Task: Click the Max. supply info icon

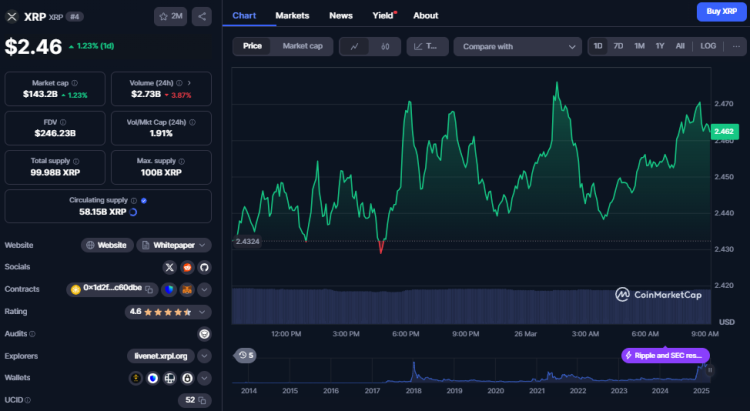Action: pyautogui.click(x=182, y=161)
